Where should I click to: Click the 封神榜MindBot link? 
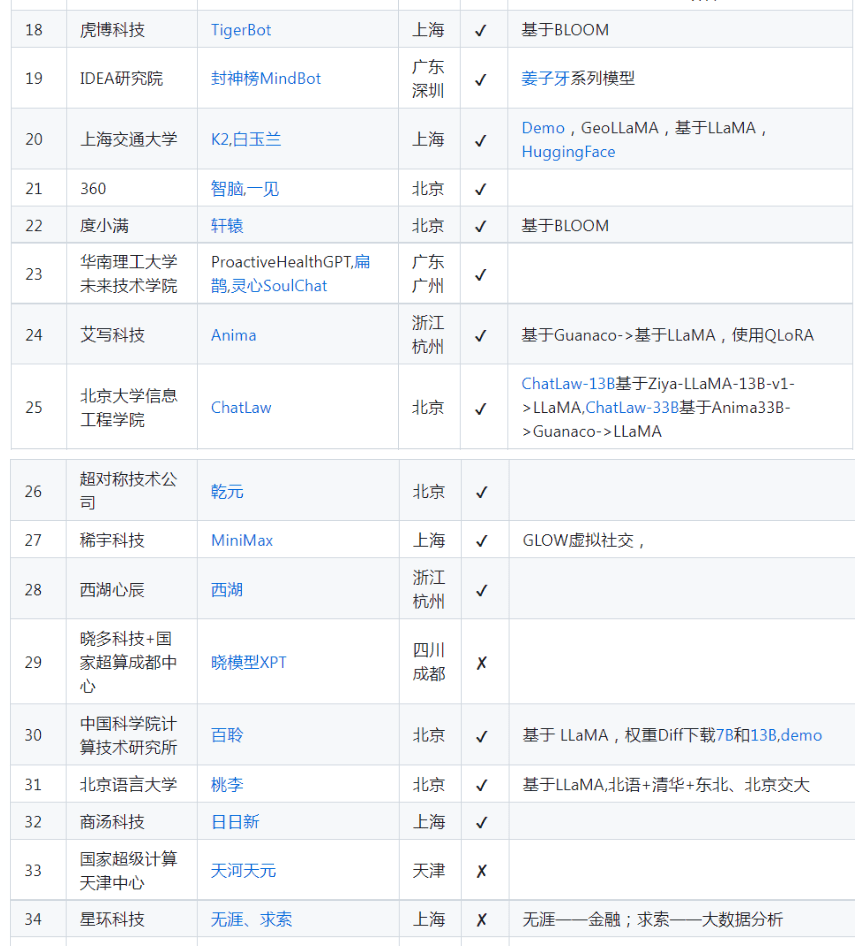[266, 78]
